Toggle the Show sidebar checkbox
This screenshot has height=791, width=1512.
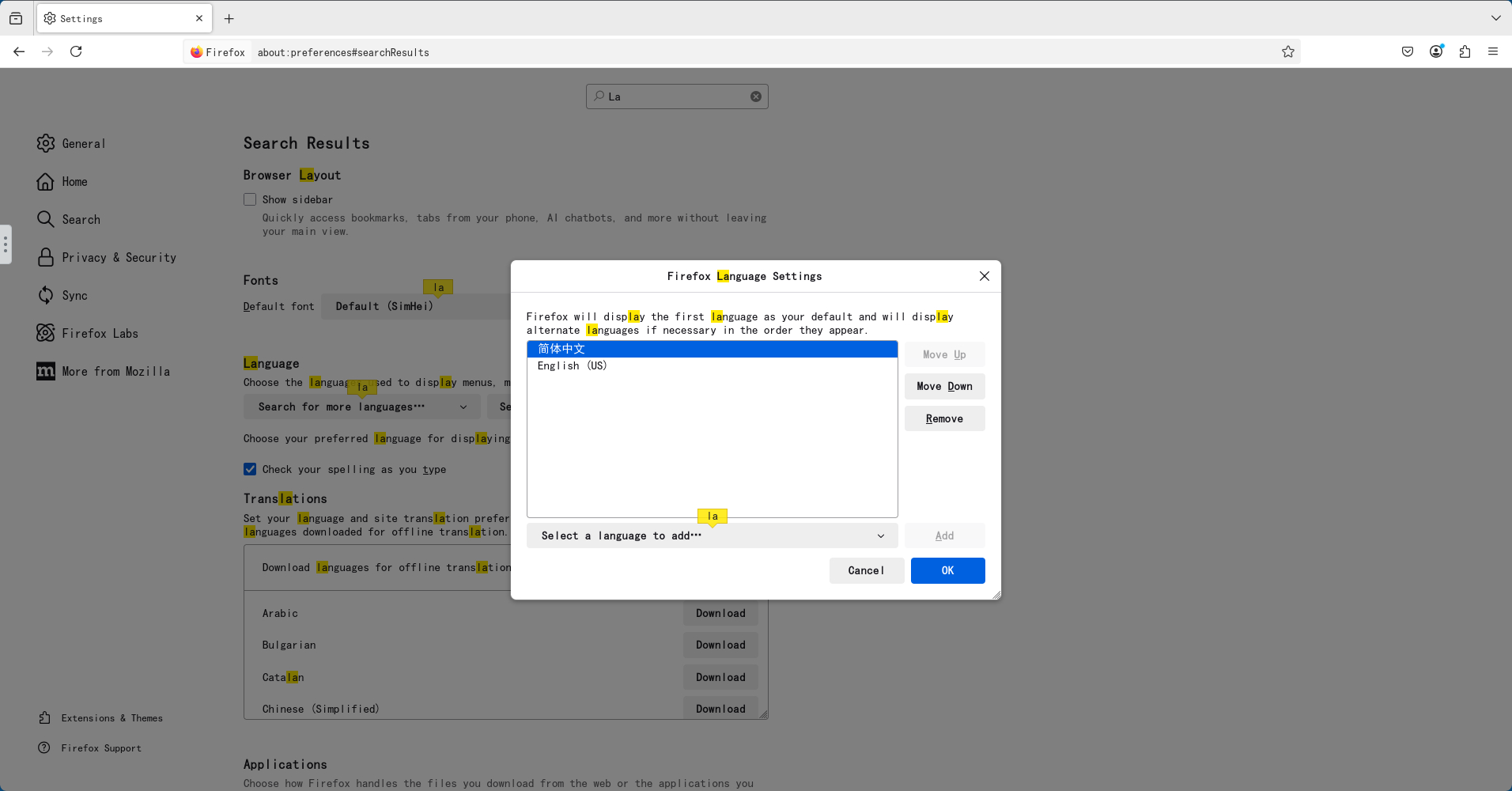pyautogui.click(x=250, y=199)
